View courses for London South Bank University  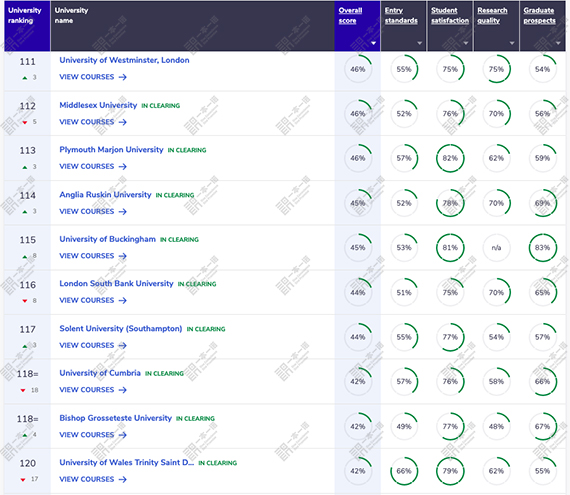click(x=93, y=300)
